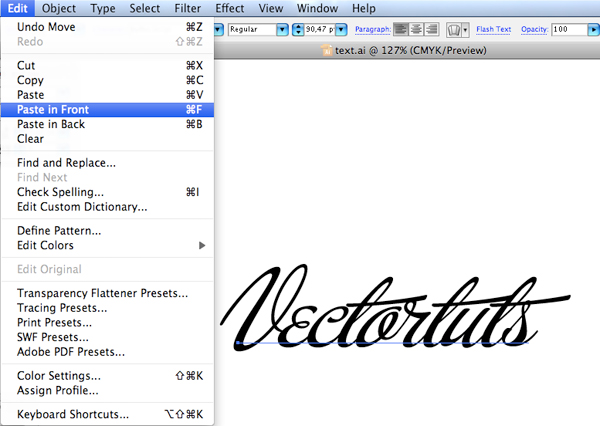Click the Make Envelope warp icon

pos(454,29)
